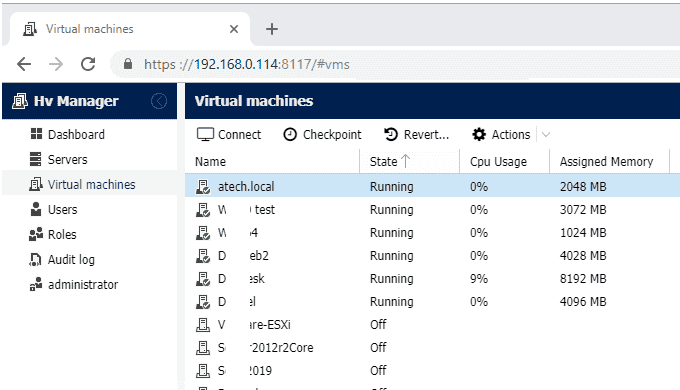Select the Virtual machines sidebar icon
The height and width of the screenshot is (390, 680).
36,184
